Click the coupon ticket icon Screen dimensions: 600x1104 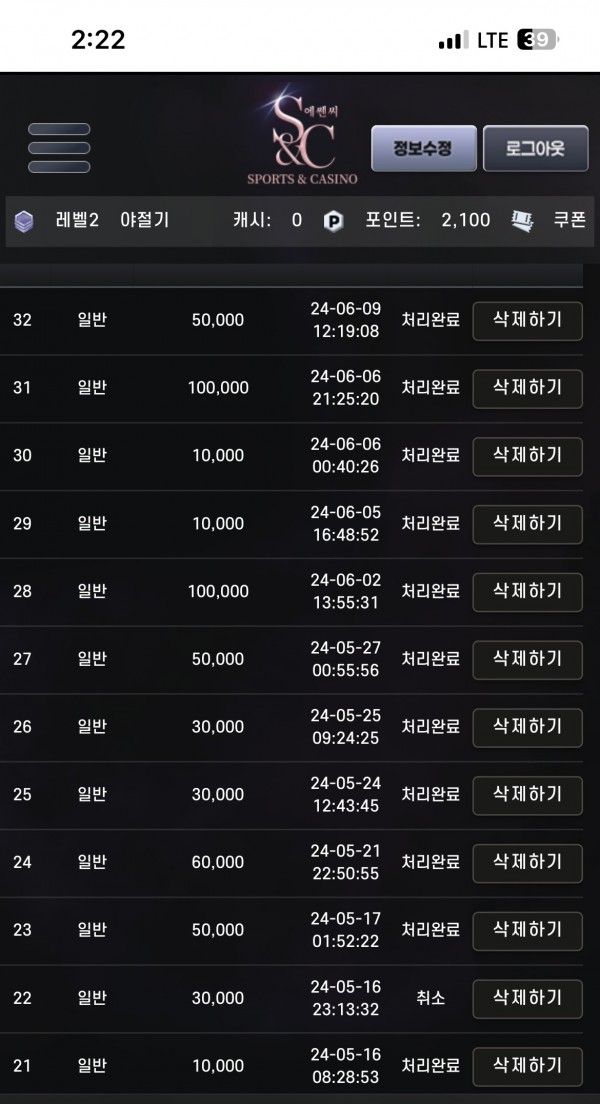tap(522, 220)
